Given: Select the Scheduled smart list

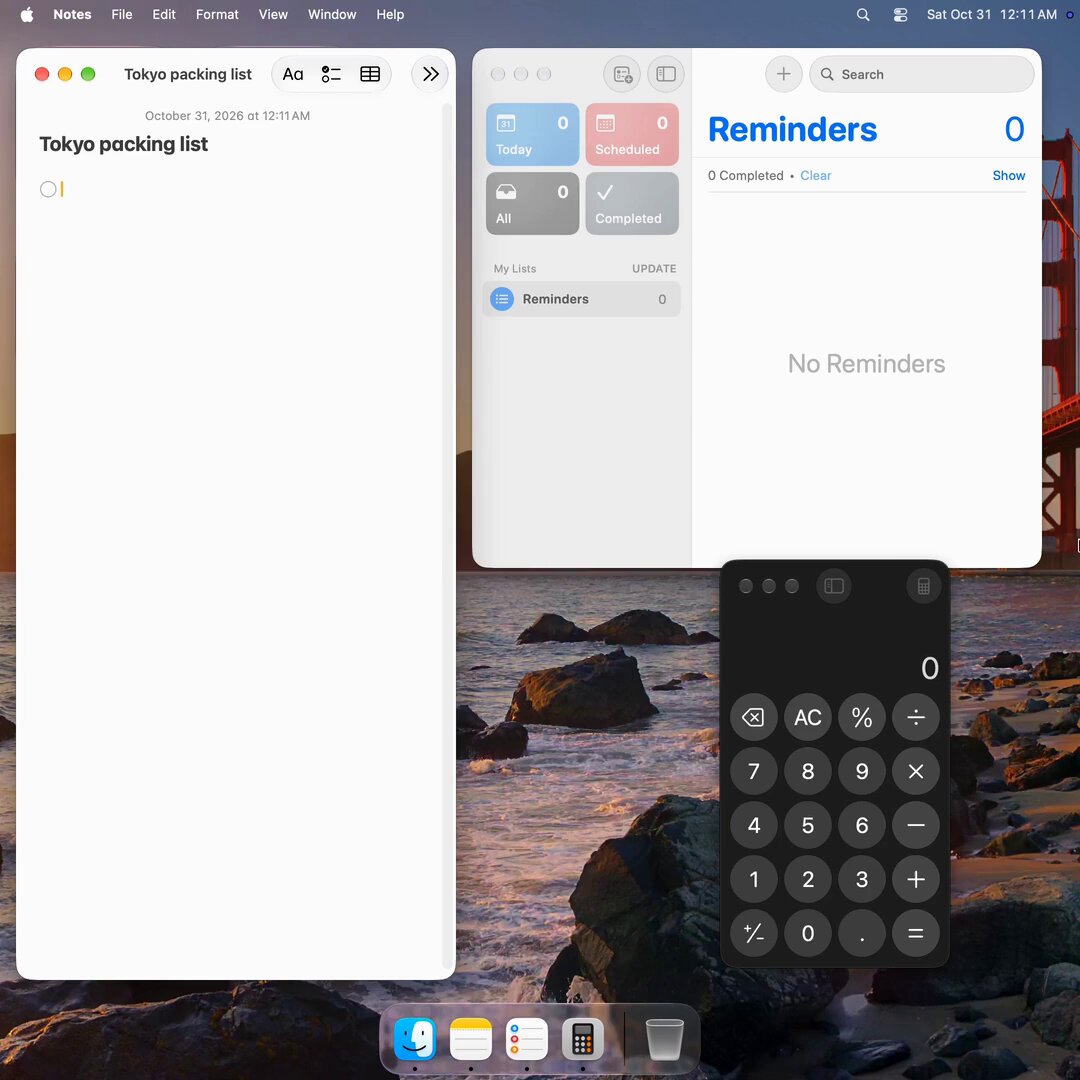Looking at the screenshot, I should [x=632, y=135].
